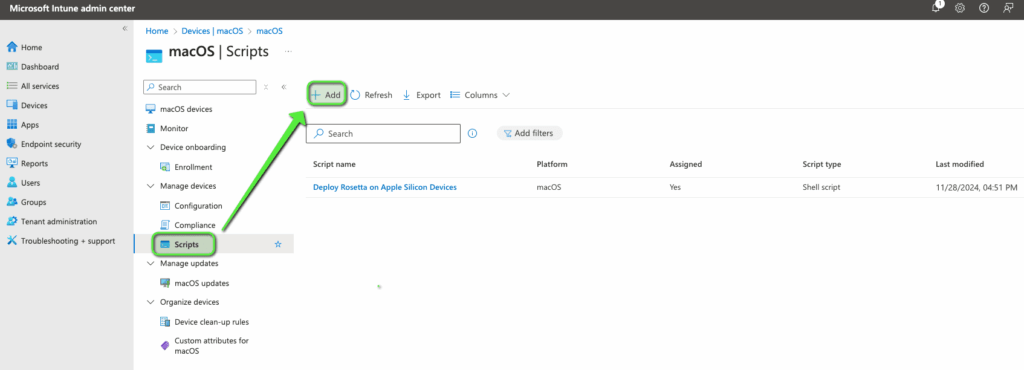Open Reports in left navigation
The image size is (1024, 370).
click(x=27, y=163)
